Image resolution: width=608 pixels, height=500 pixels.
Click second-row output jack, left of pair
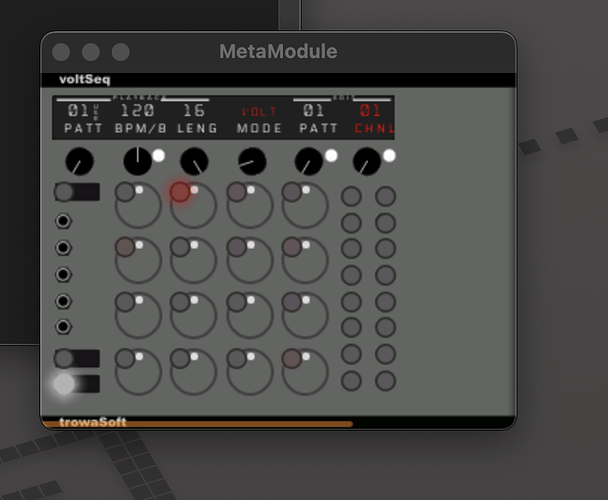coord(351,223)
